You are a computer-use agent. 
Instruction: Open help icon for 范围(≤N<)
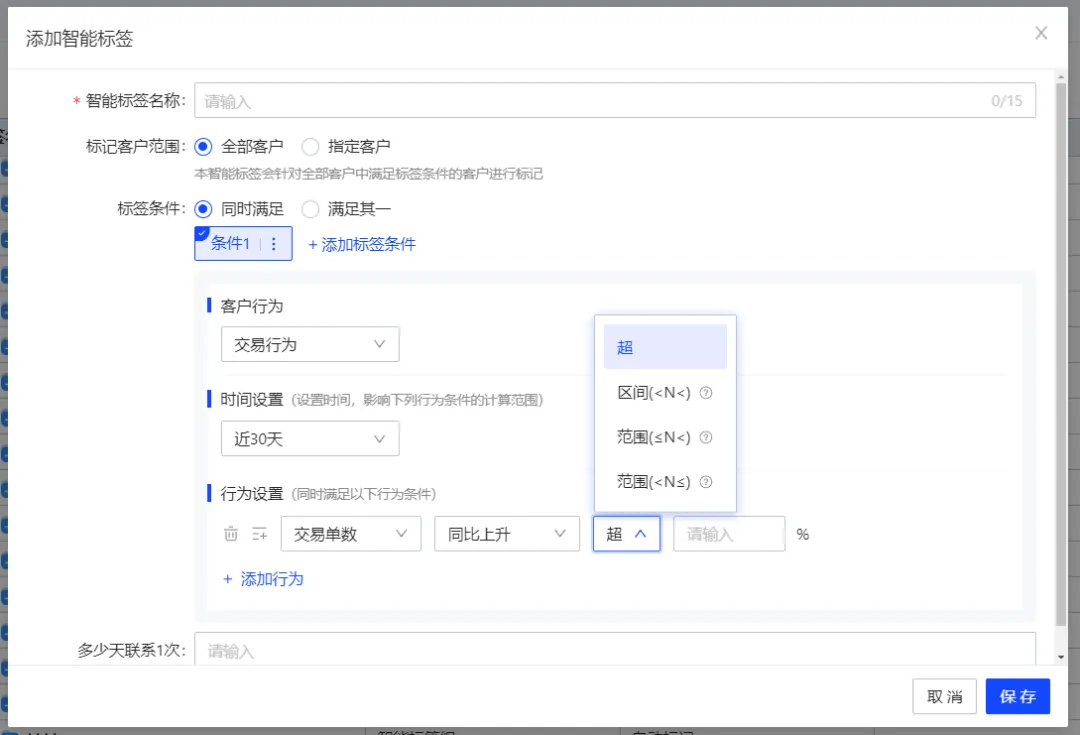[705, 437]
